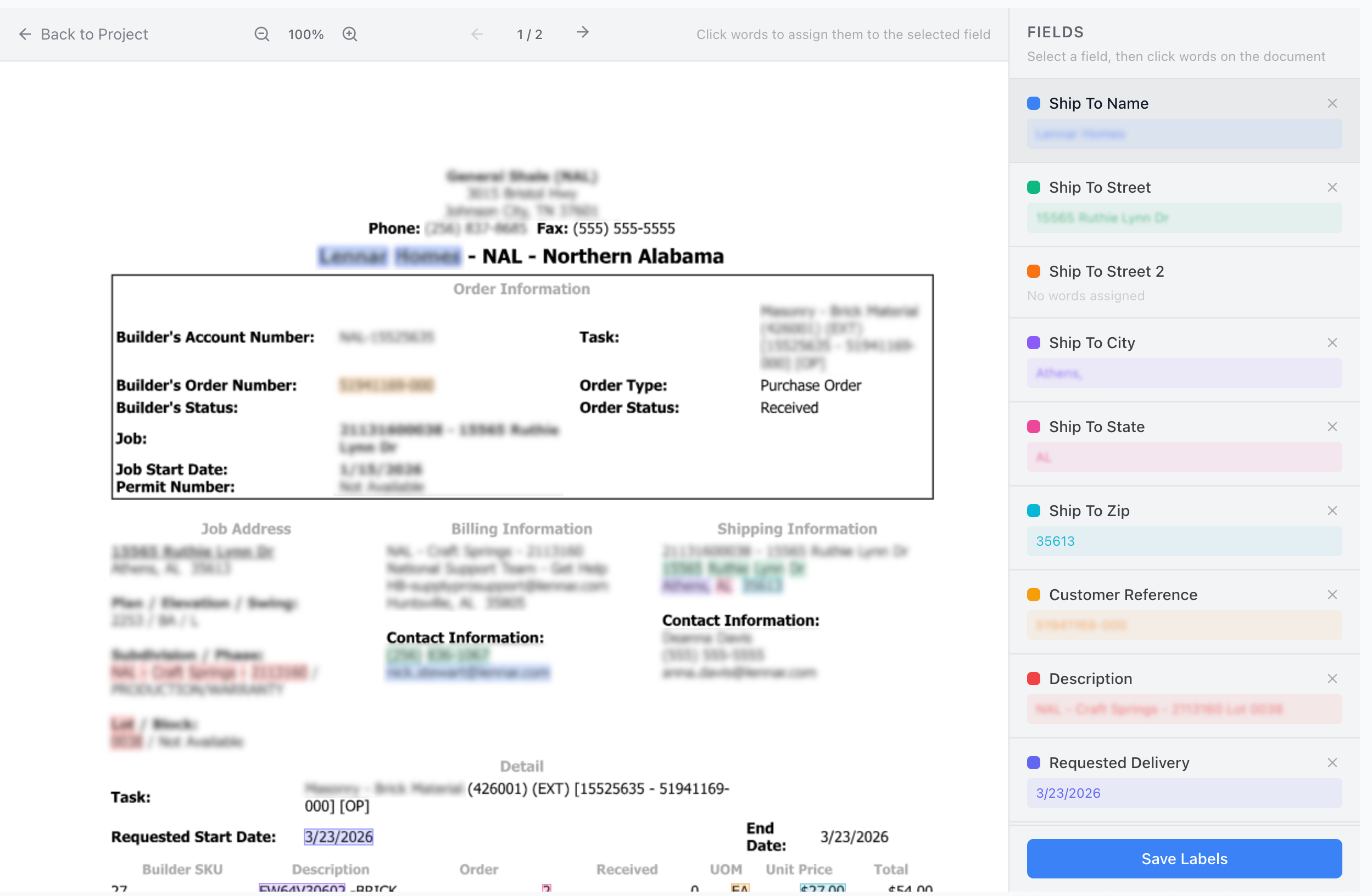Click 'Builder's Order Number:' label
1372x896 pixels.
[x=207, y=385]
